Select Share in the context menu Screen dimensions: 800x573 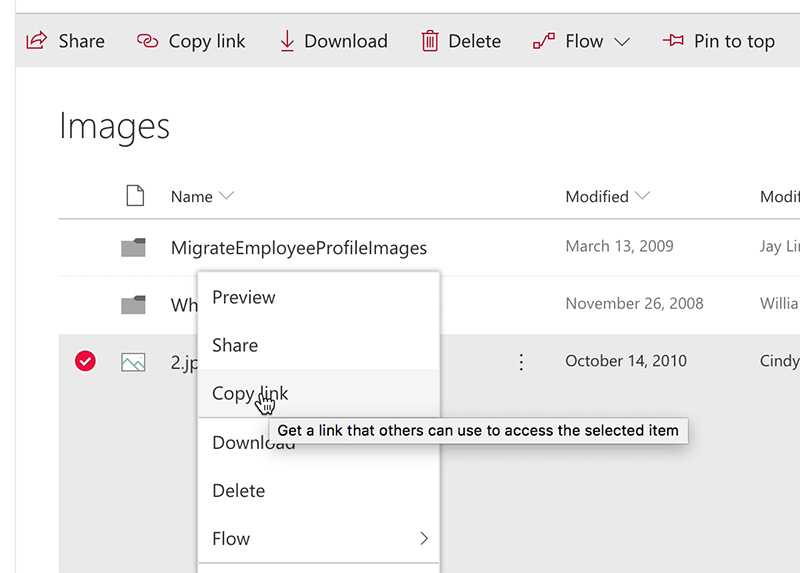coord(235,345)
